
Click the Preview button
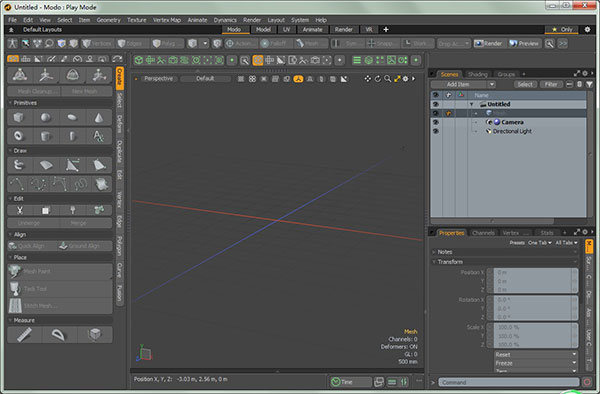[524, 44]
